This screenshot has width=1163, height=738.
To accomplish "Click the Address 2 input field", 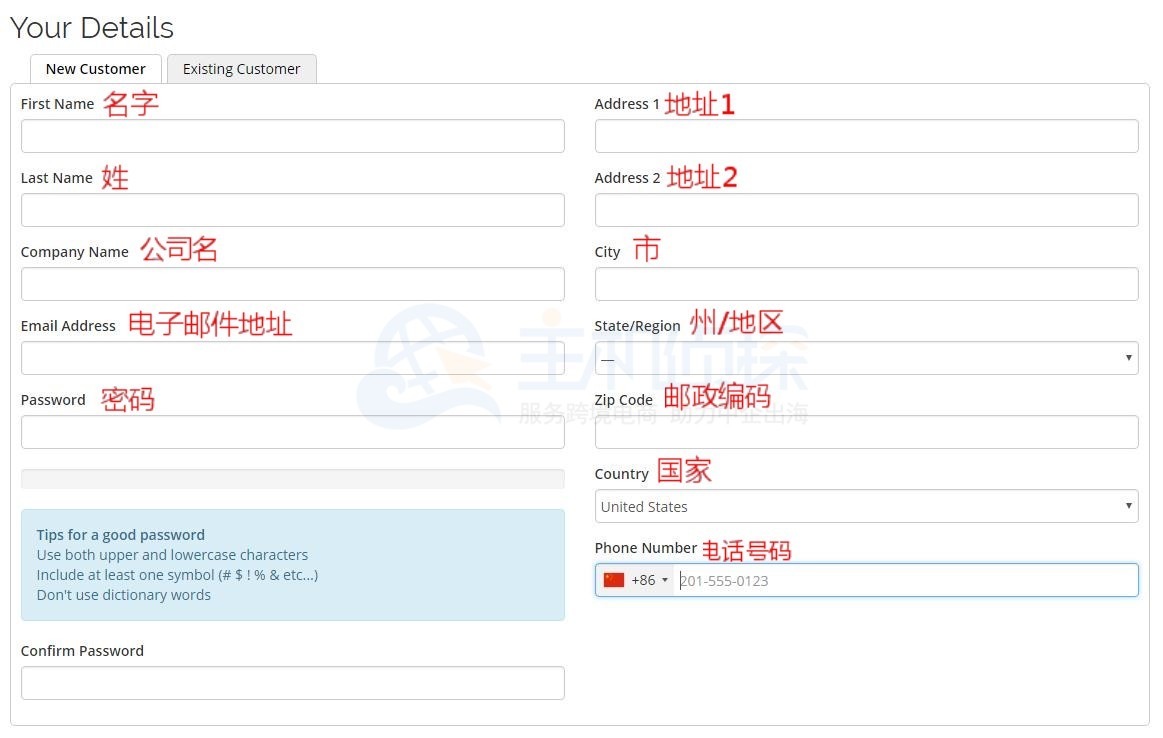I will pos(866,210).
